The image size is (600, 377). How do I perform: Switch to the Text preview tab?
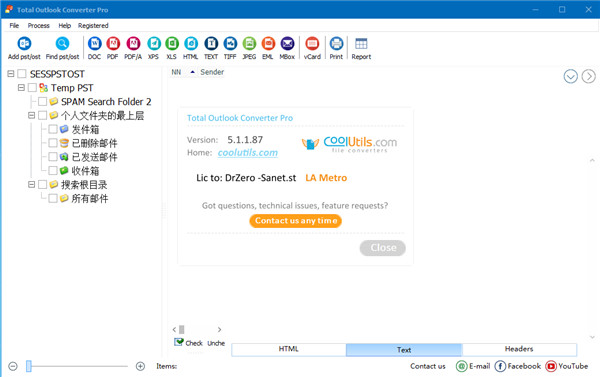pos(404,350)
